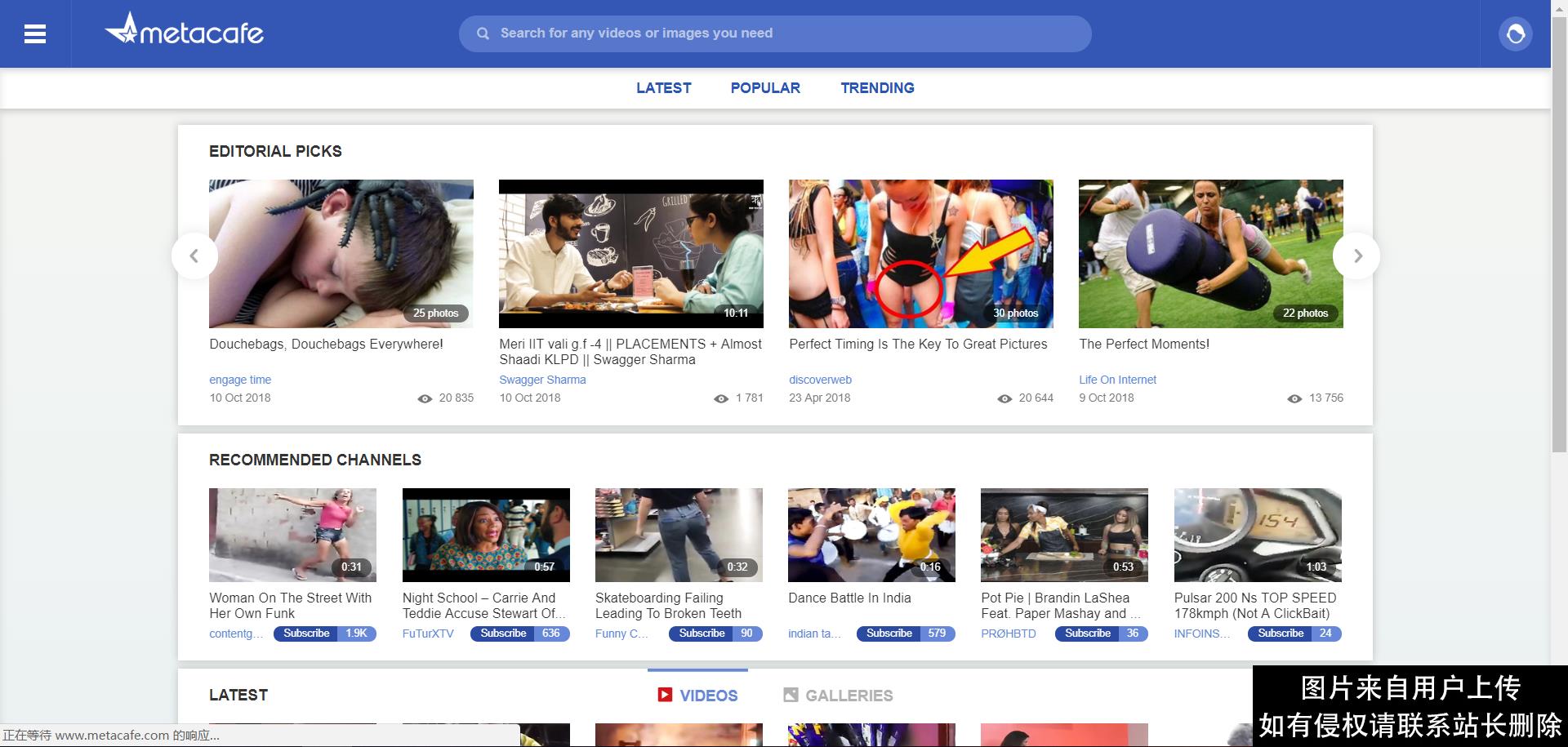Screen dimensions: 1568x747
Task: Click views eye icon beside 20 835
Action: pyautogui.click(x=425, y=398)
